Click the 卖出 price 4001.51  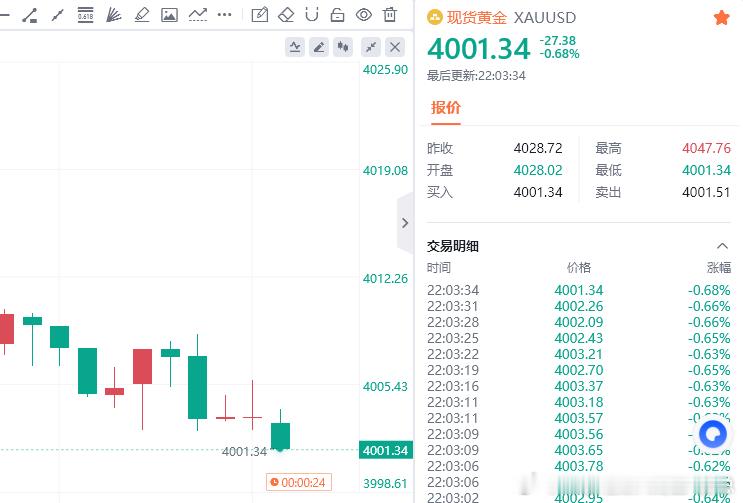coord(706,192)
